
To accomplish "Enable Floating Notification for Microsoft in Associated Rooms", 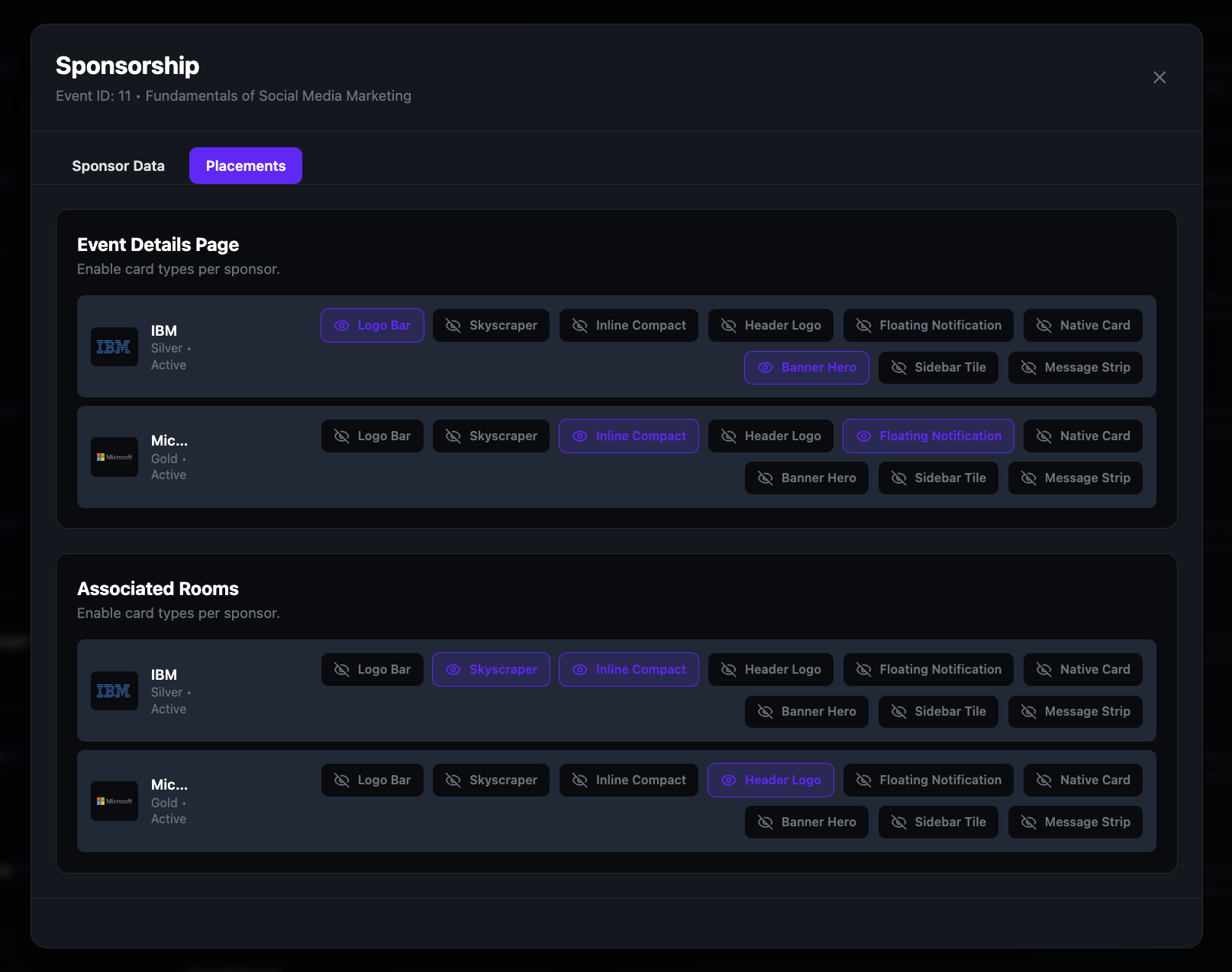I will click(x=928, y=780).
